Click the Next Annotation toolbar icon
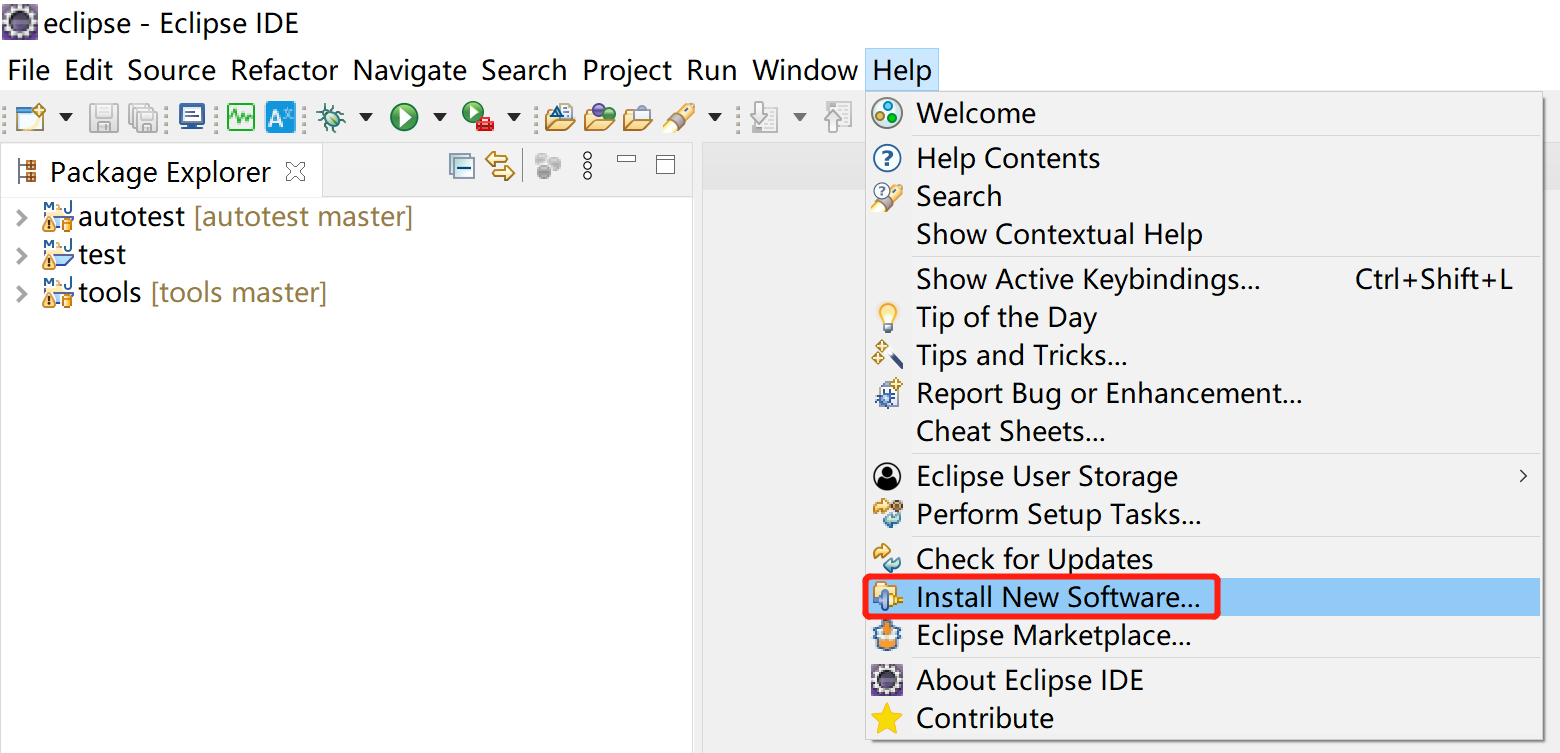 click(764, 117)
